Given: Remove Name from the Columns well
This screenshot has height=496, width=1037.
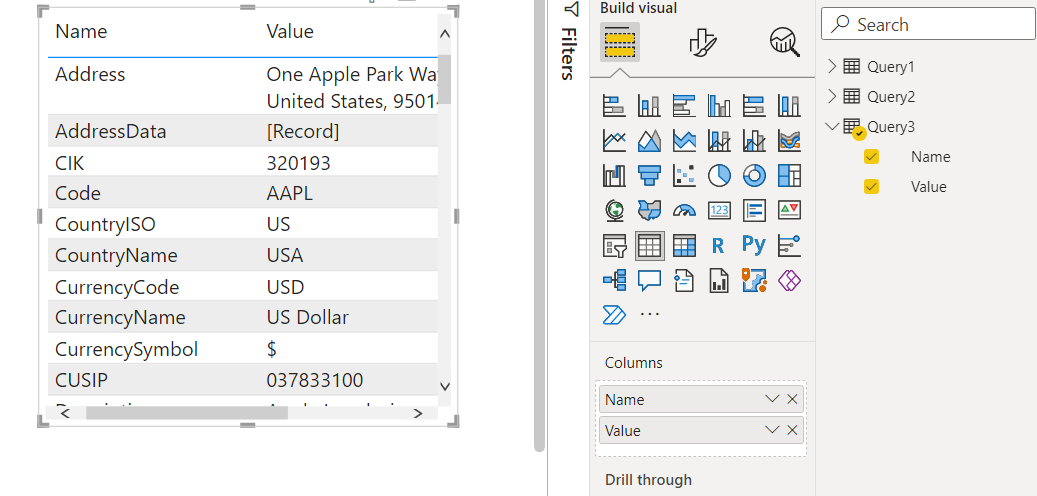Looking at the screenshot, I should [x=792, y=399].
